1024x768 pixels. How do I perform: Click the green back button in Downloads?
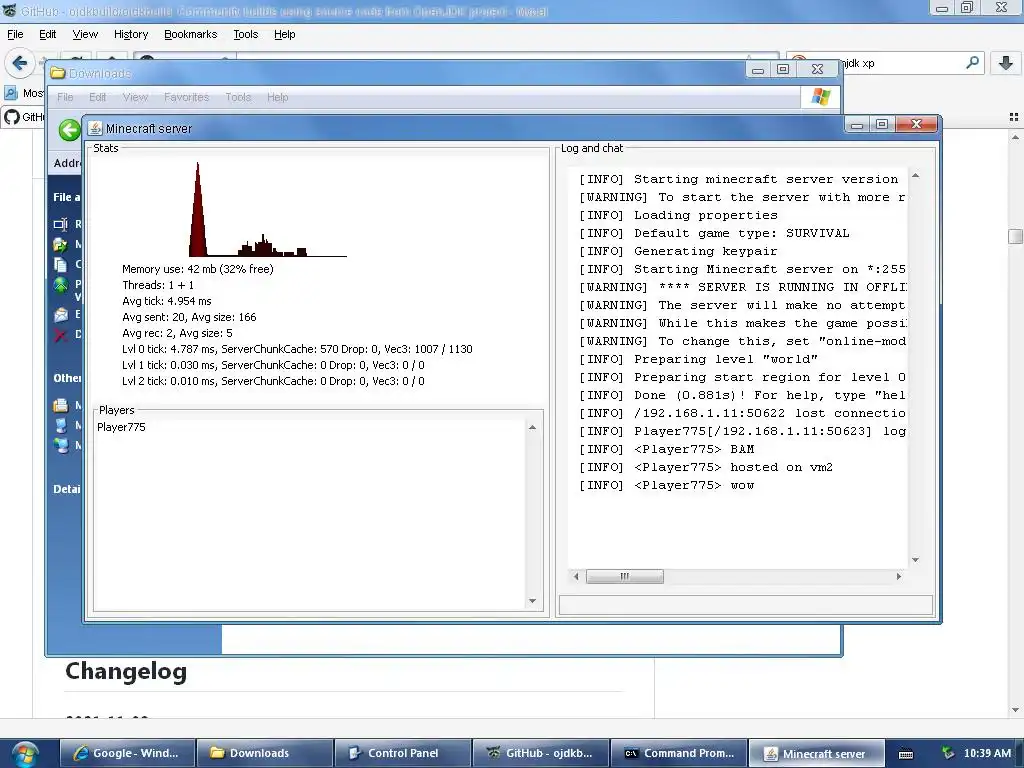click(x=69, y=130)
